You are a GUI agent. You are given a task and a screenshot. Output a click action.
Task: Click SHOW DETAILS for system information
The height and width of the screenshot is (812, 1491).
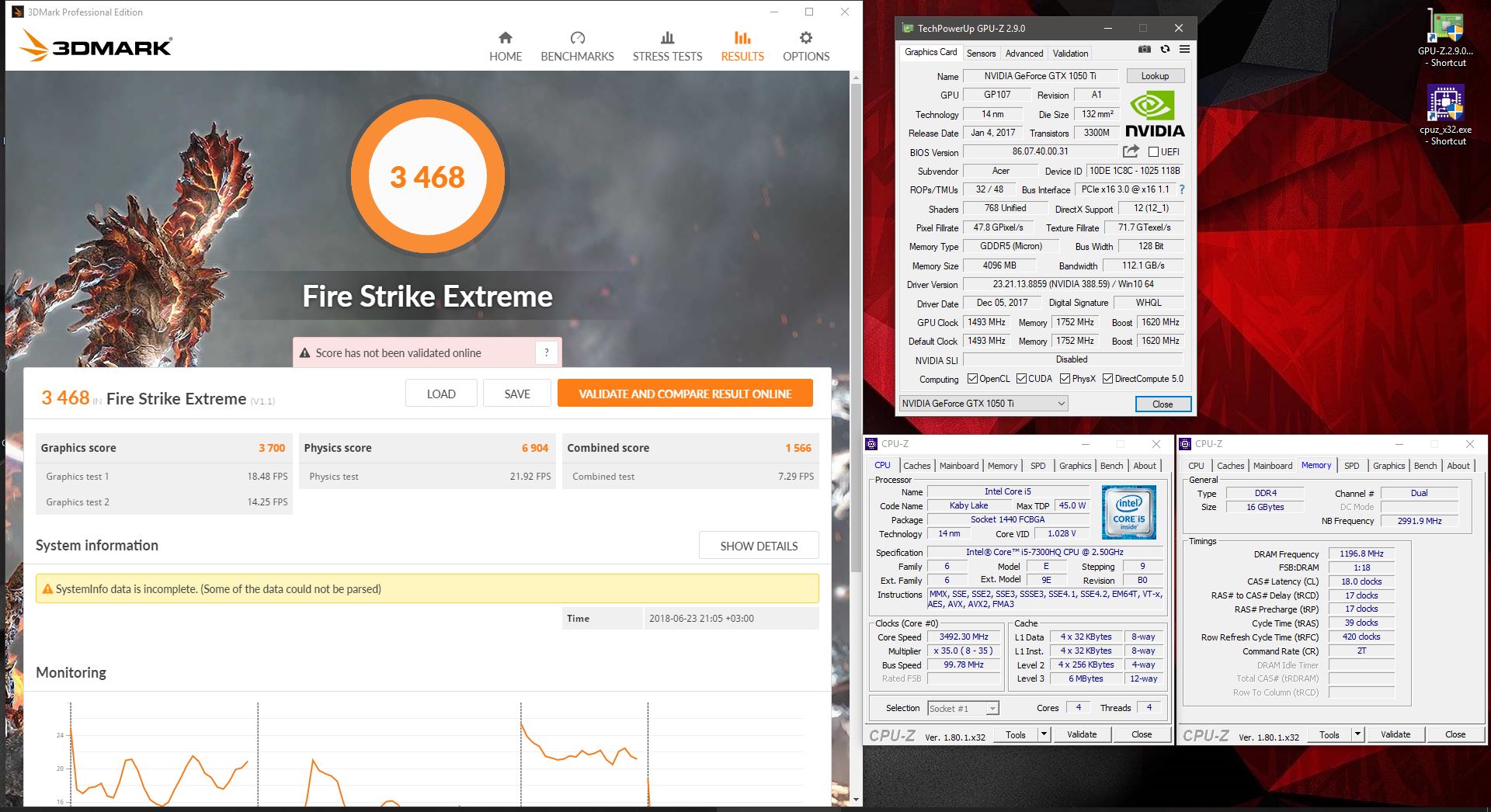coord(759,546)
